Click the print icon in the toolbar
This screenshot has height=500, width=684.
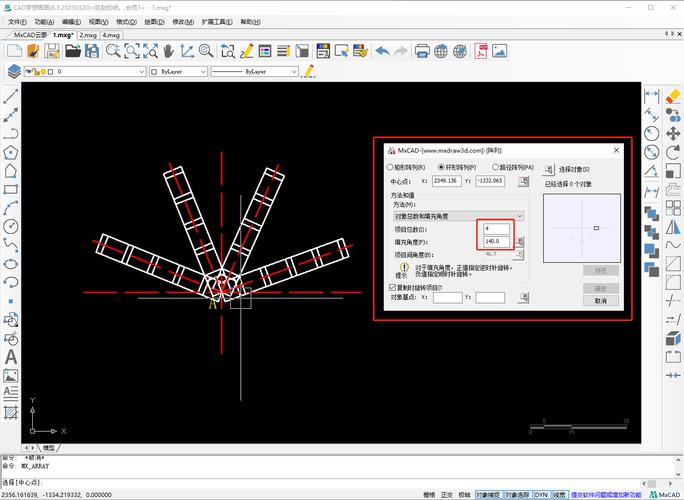[x=422, y=50]
